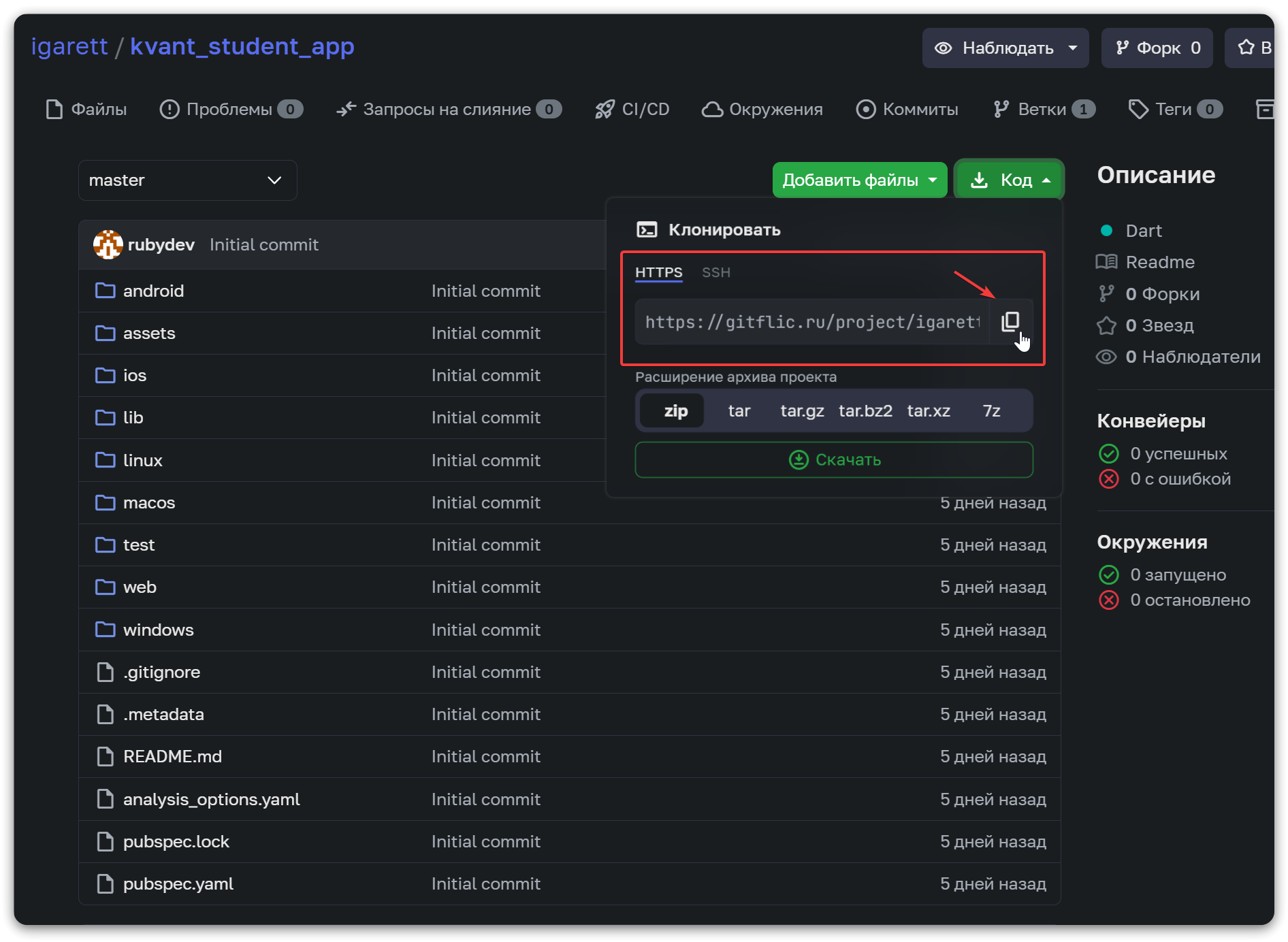Open the master branch dropdown
The width and height of the screenshot is (1288, 942).
(x=187, y=180)
